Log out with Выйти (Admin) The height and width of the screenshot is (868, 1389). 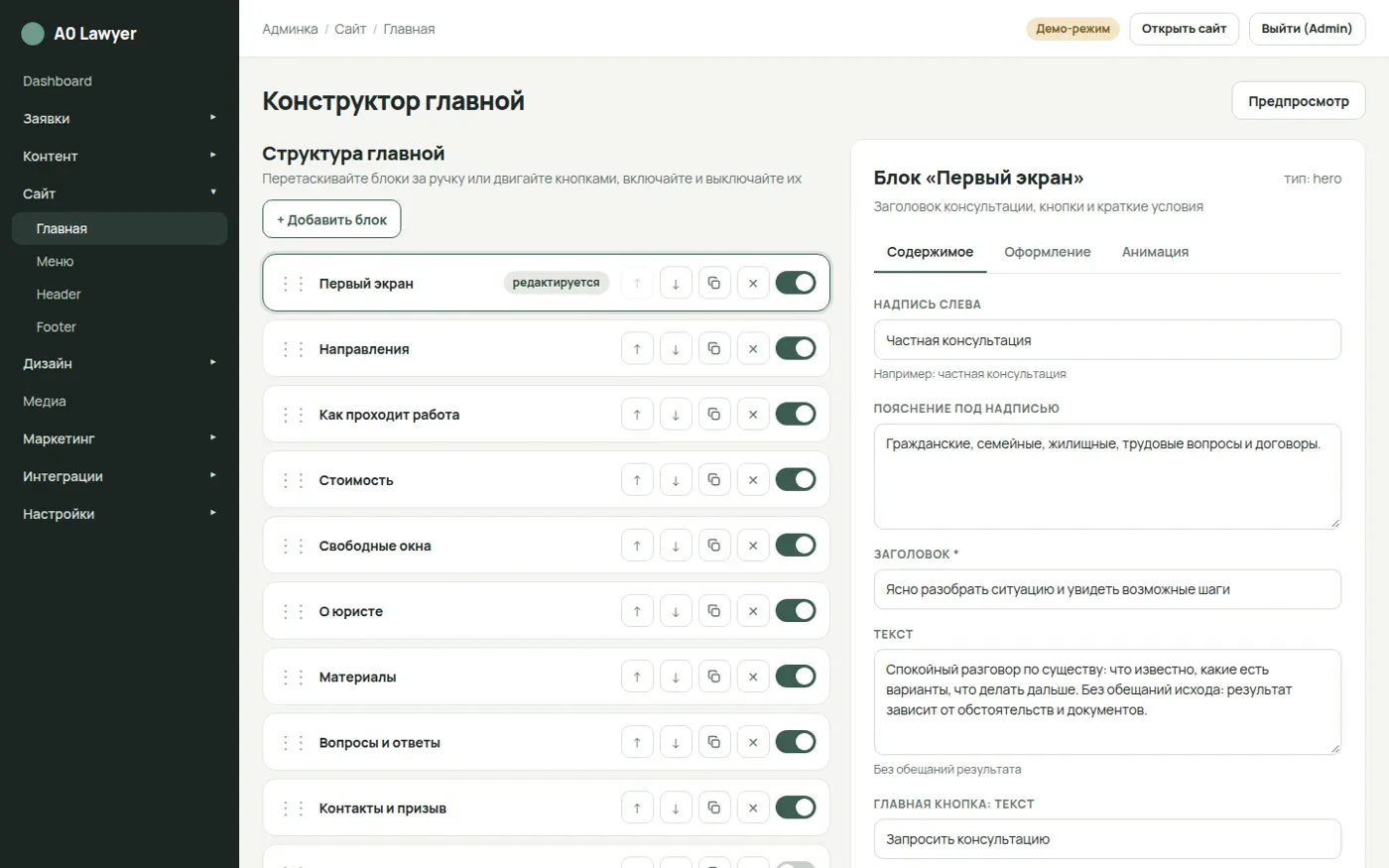1307,29
